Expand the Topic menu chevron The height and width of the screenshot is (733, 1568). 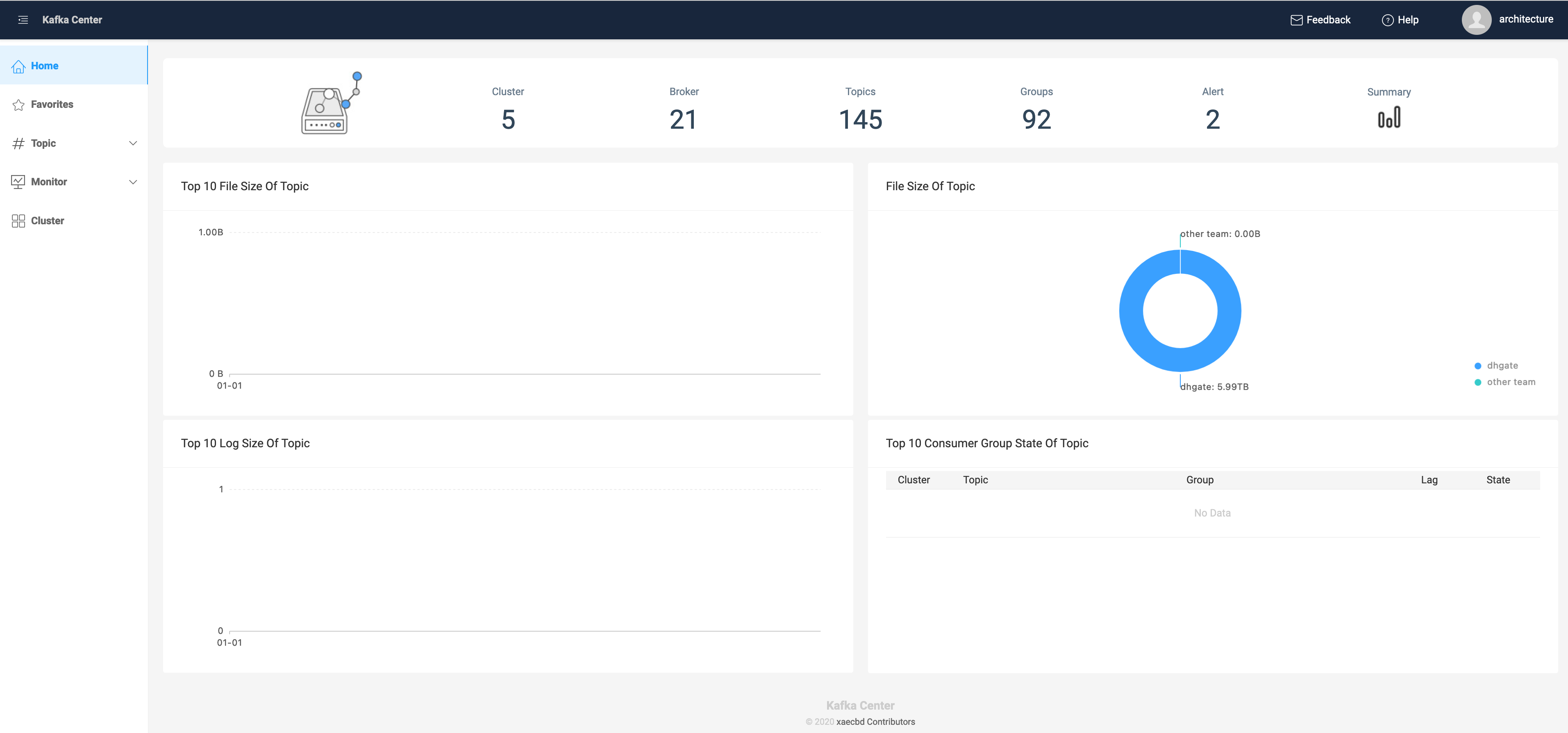click(x=133, y=143)
